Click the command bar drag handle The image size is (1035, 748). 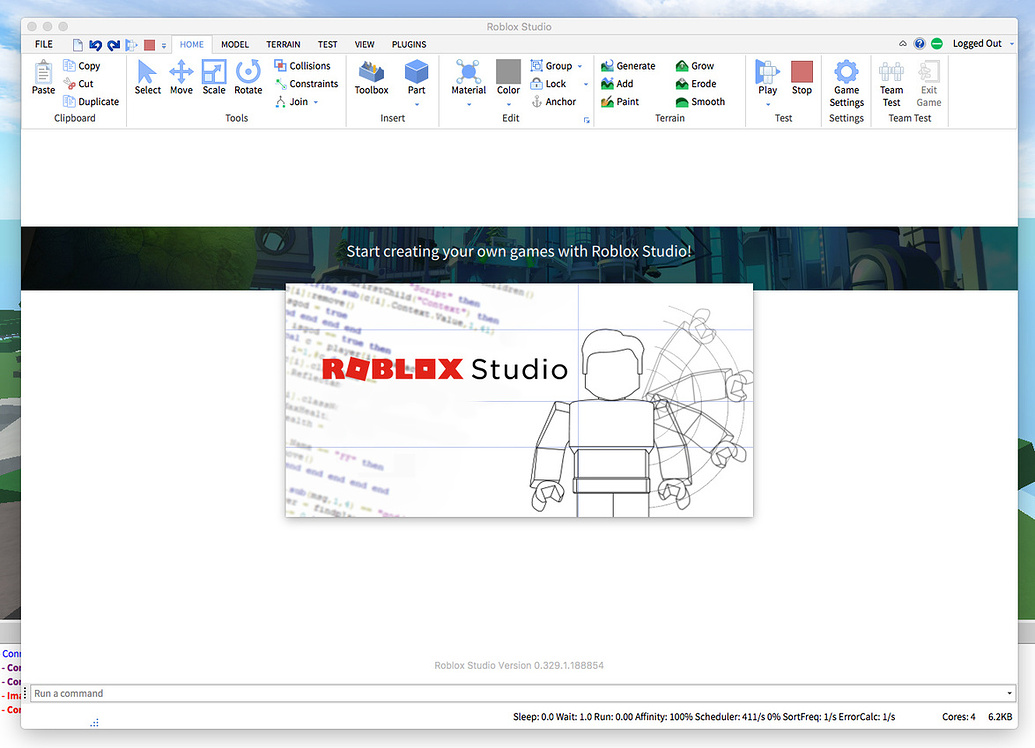[25, 693]
